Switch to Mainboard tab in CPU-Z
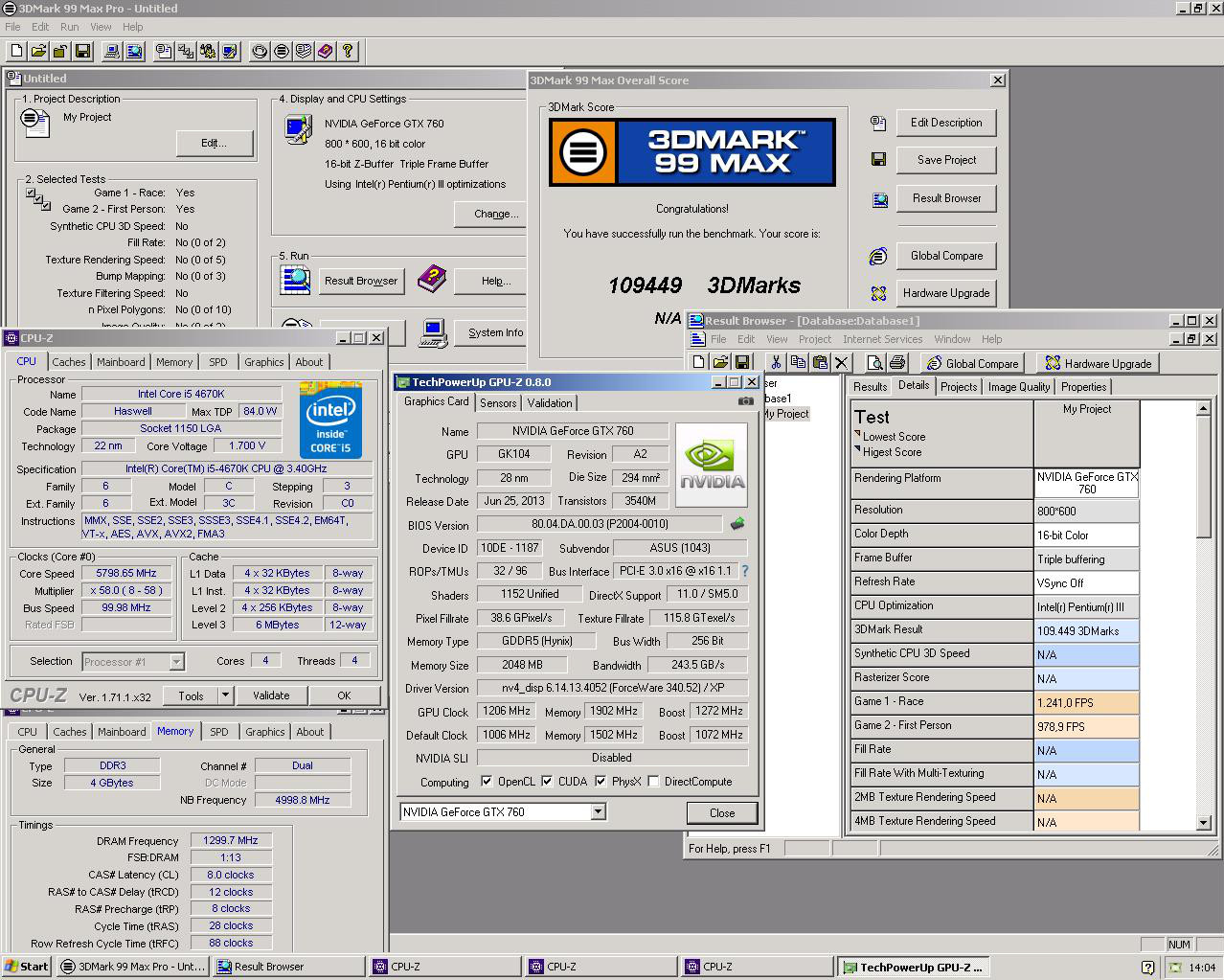The width and height of the screenshot is (1224, 980). click(121, 362)
